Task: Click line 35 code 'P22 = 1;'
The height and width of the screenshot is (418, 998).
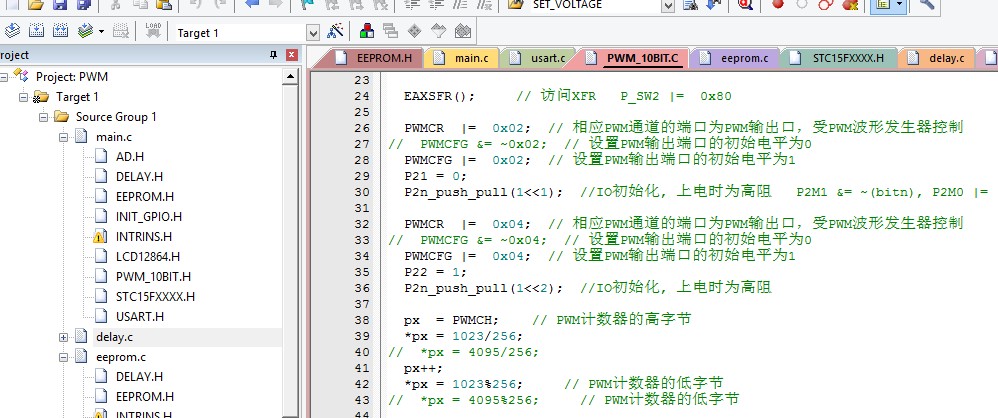Action: click(435, 272)
